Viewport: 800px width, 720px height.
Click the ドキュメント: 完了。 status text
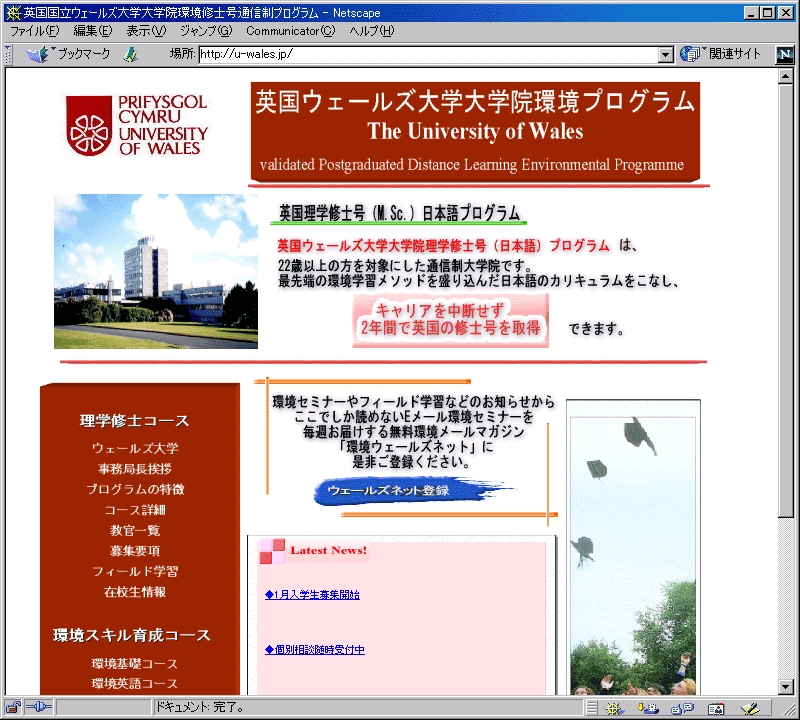(199, 707)
